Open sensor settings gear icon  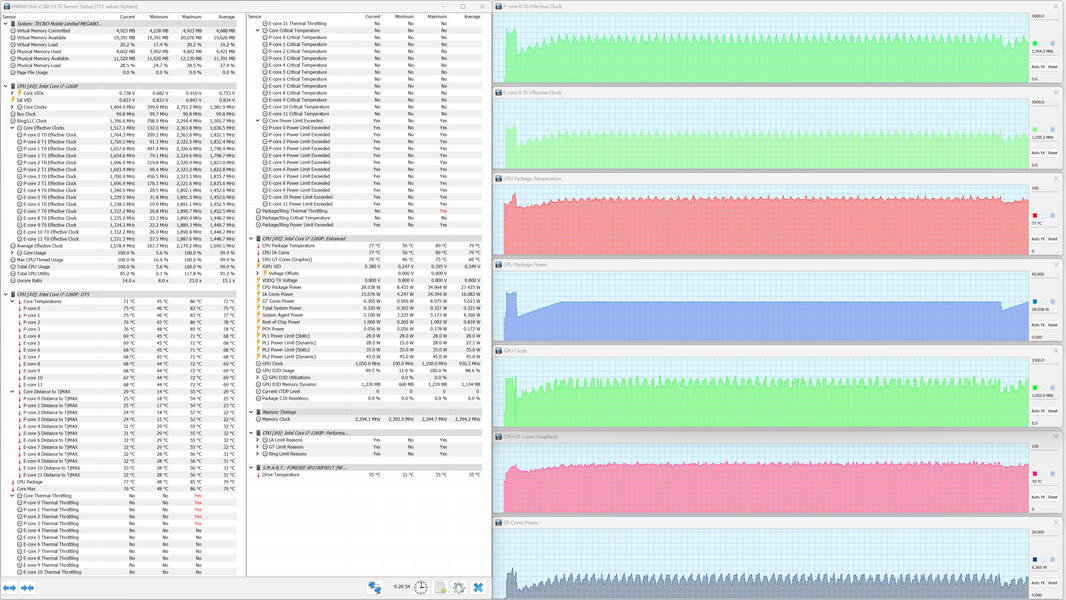tap(459, 588)
